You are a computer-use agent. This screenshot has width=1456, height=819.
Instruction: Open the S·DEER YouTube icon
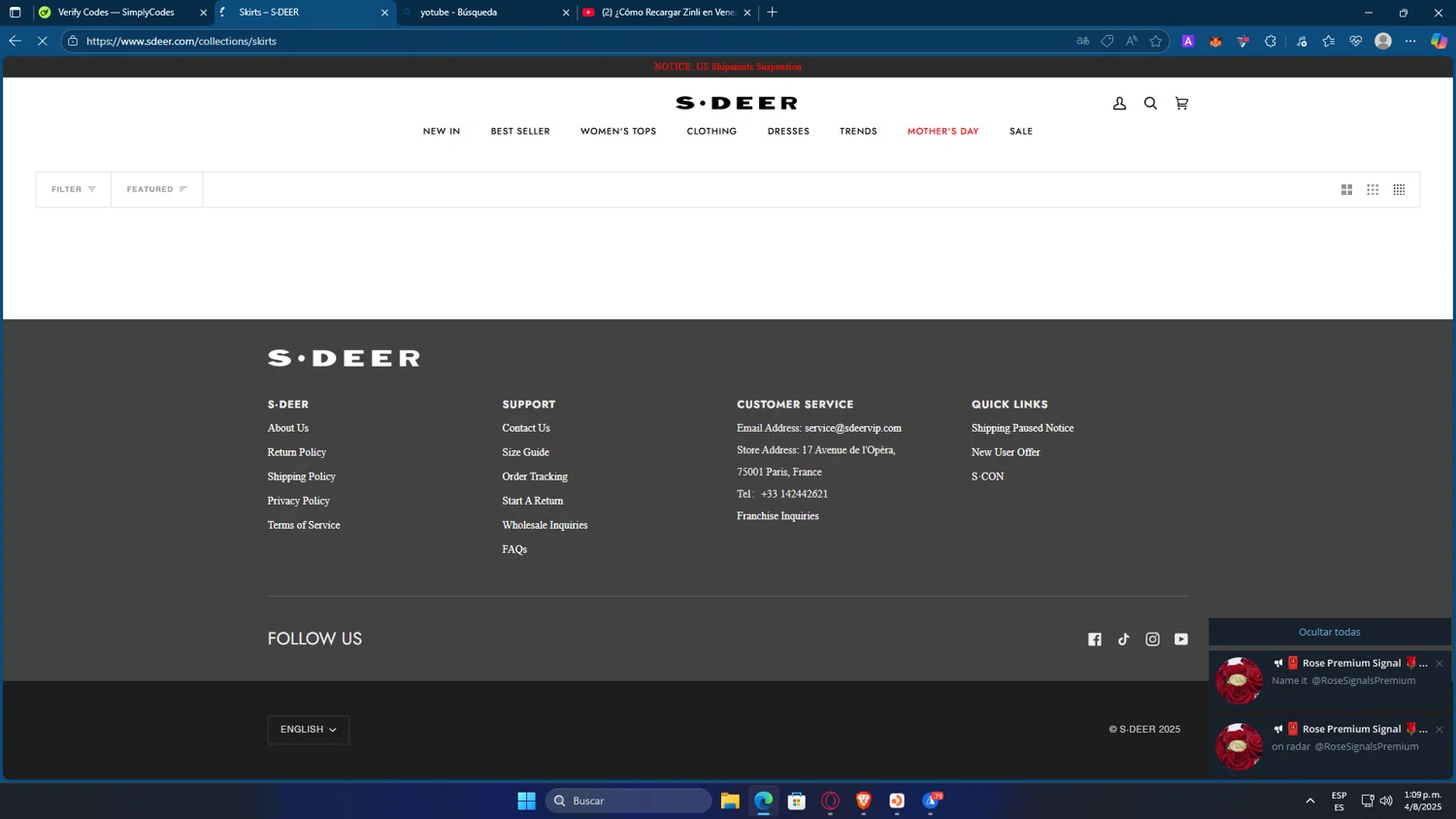click(1181, 639)
